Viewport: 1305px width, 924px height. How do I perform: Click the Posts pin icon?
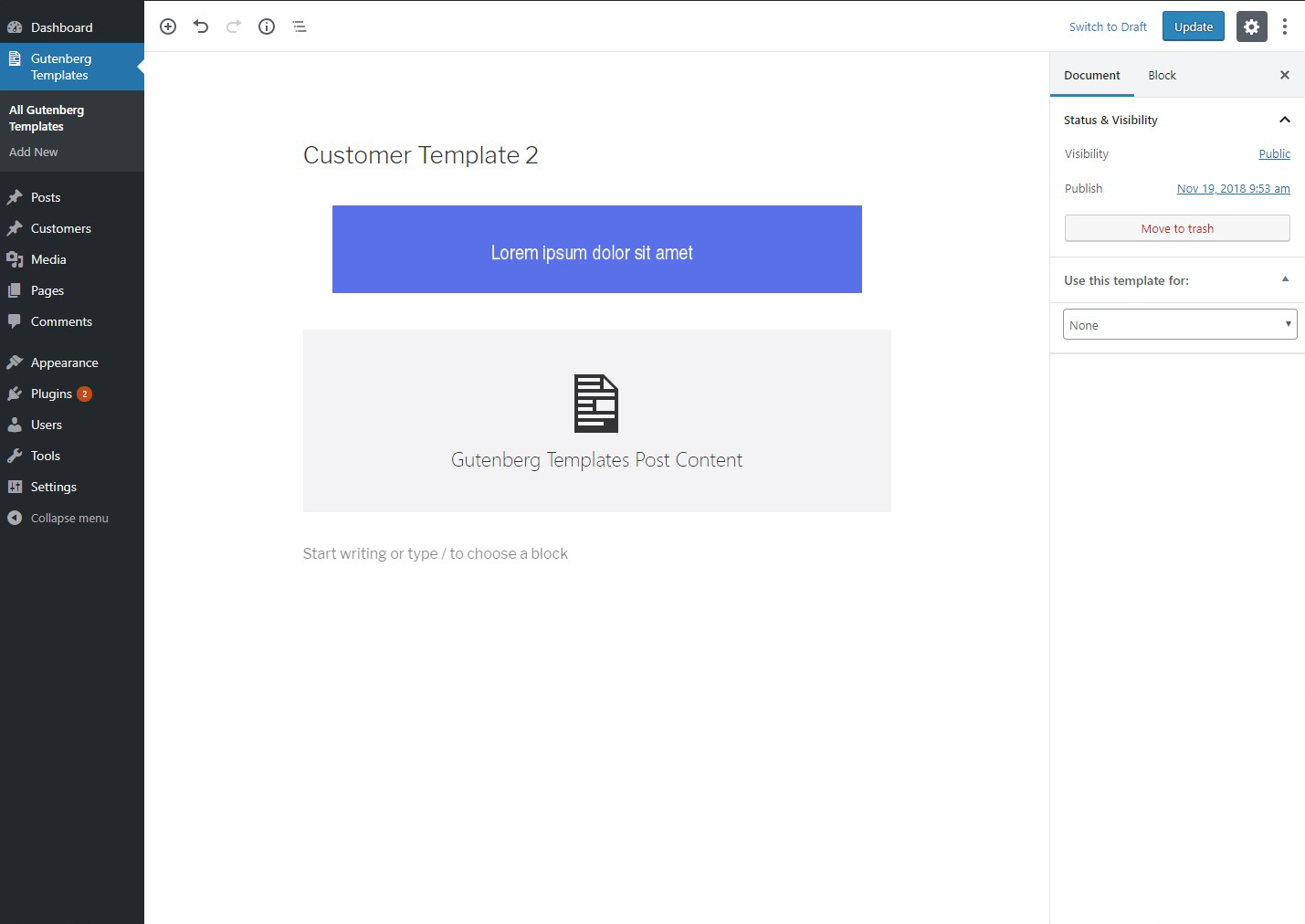[x=15, y=197]
